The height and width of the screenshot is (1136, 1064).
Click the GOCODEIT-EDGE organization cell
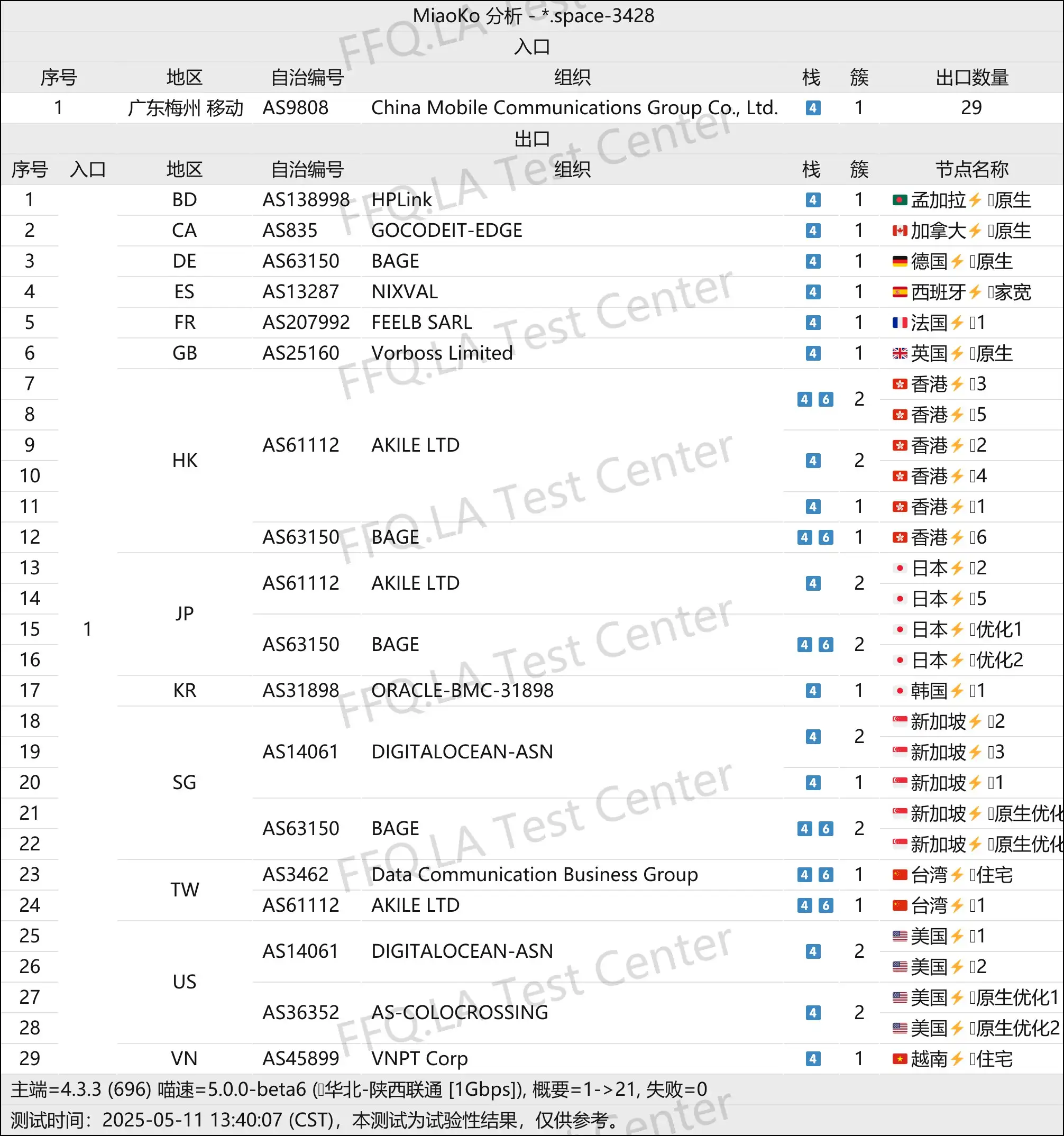(447, 231)
